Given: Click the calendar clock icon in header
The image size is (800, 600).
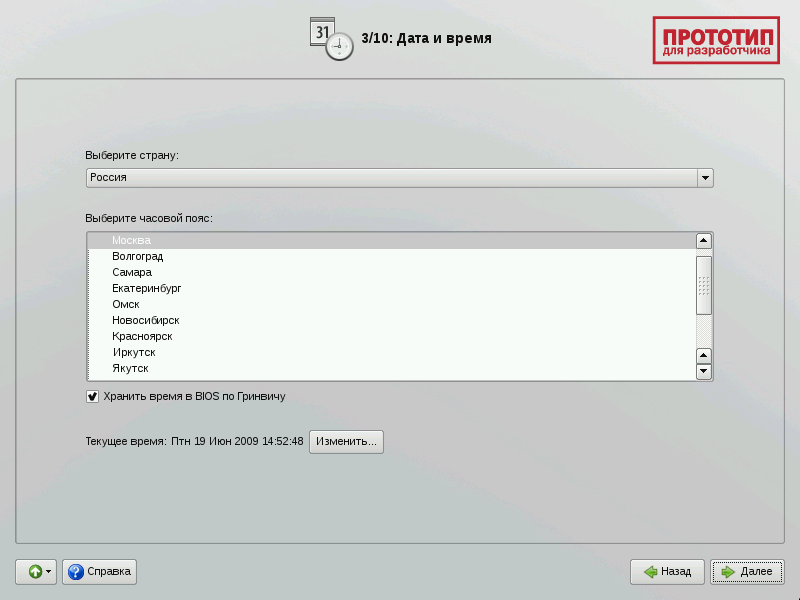Looking at the screenshot, I should [331, 39].
